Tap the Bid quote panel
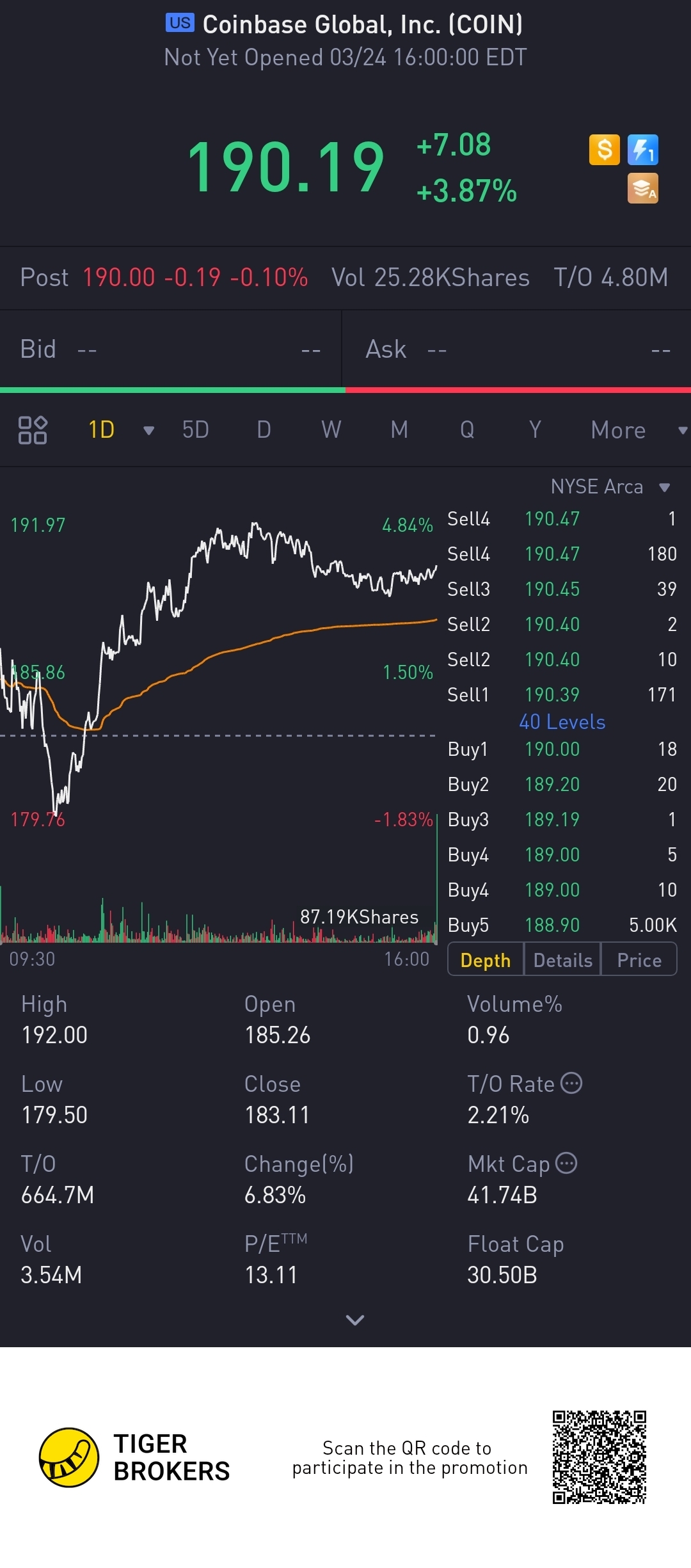 click(x=171, y=349)
